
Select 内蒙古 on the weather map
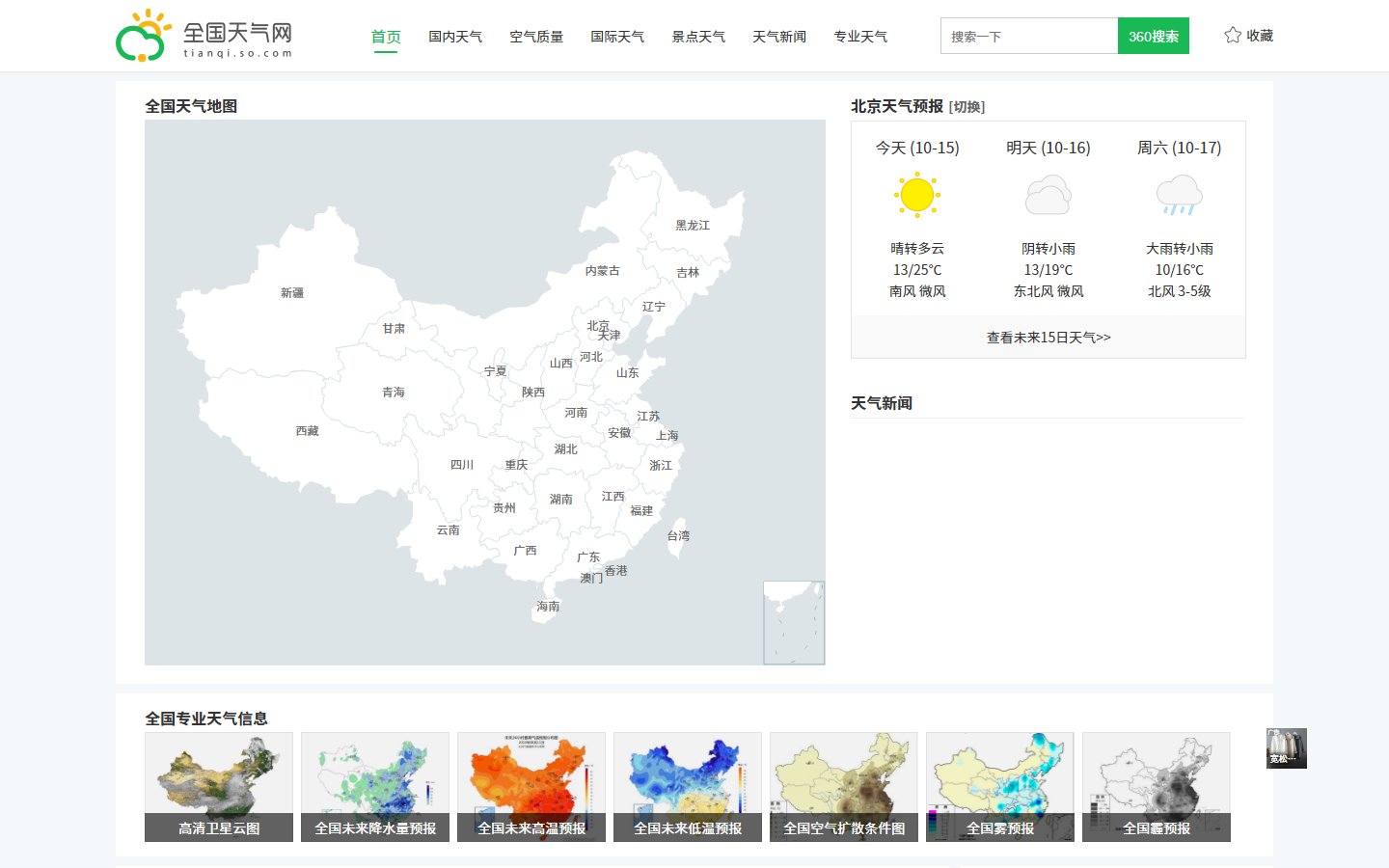click(603, 271)
